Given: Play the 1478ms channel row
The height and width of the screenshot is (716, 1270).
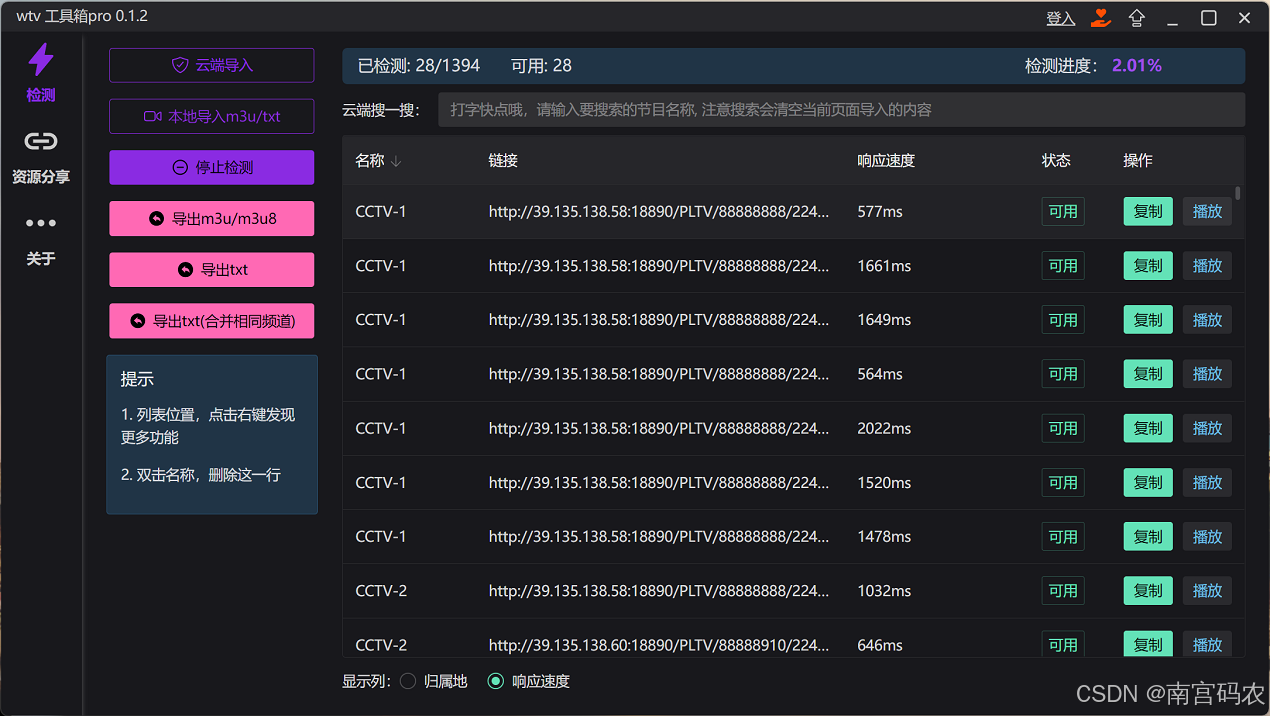Looking at the screenshot, I should click(x=1207, y=536).
